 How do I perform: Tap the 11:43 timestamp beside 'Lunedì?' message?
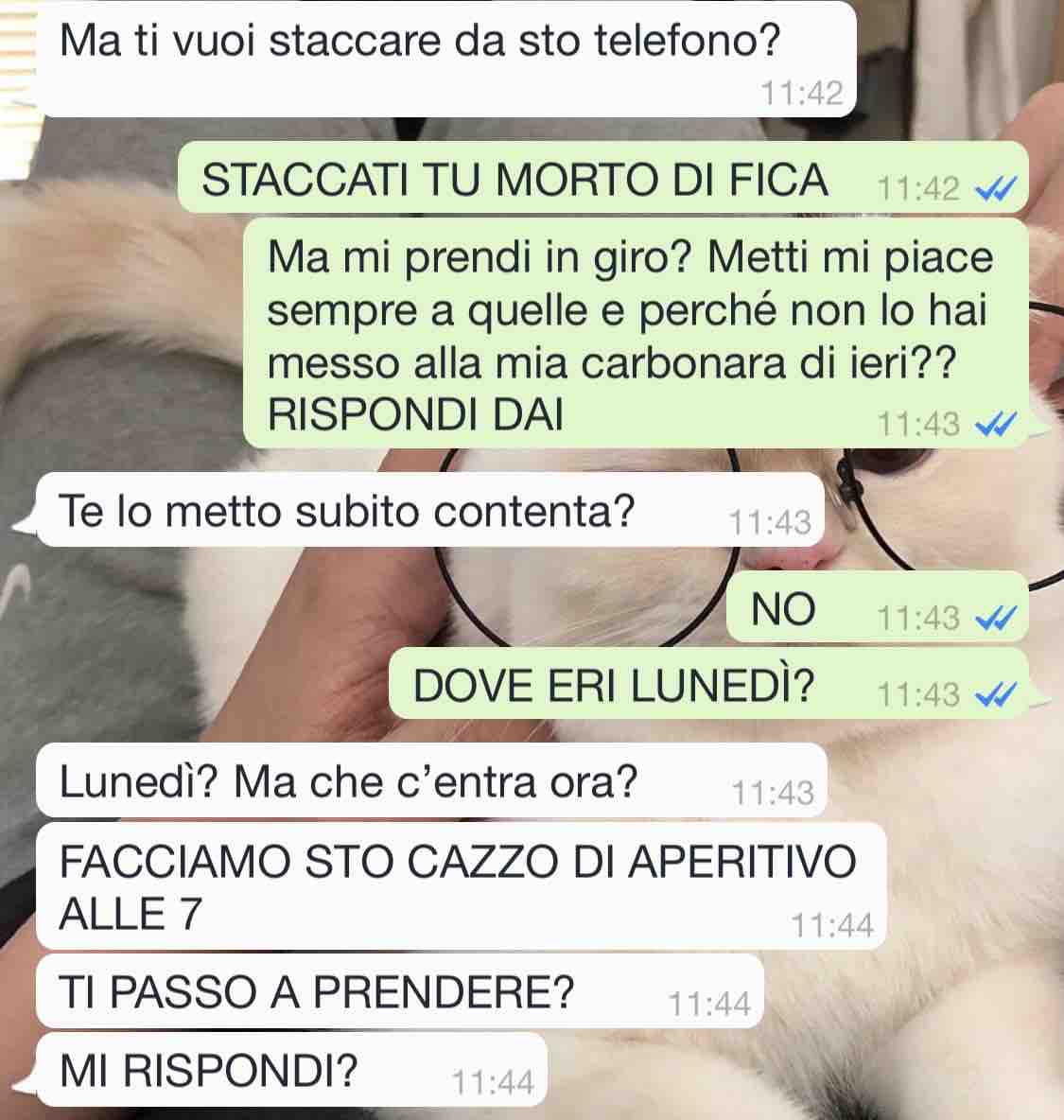[x=773, y=793]
